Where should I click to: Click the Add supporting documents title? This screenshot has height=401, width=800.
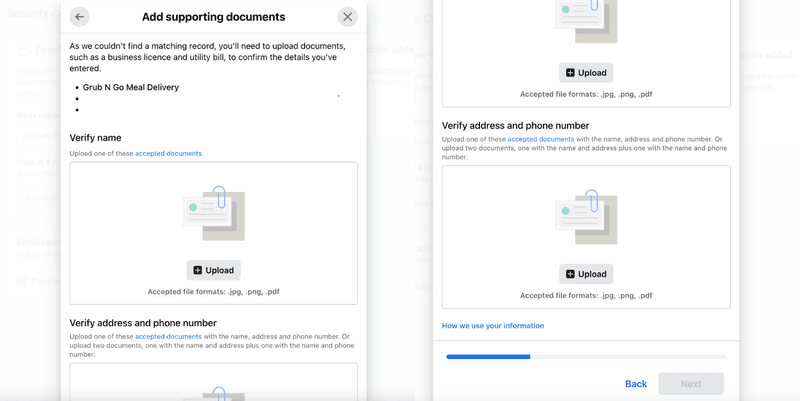point(213,17)
